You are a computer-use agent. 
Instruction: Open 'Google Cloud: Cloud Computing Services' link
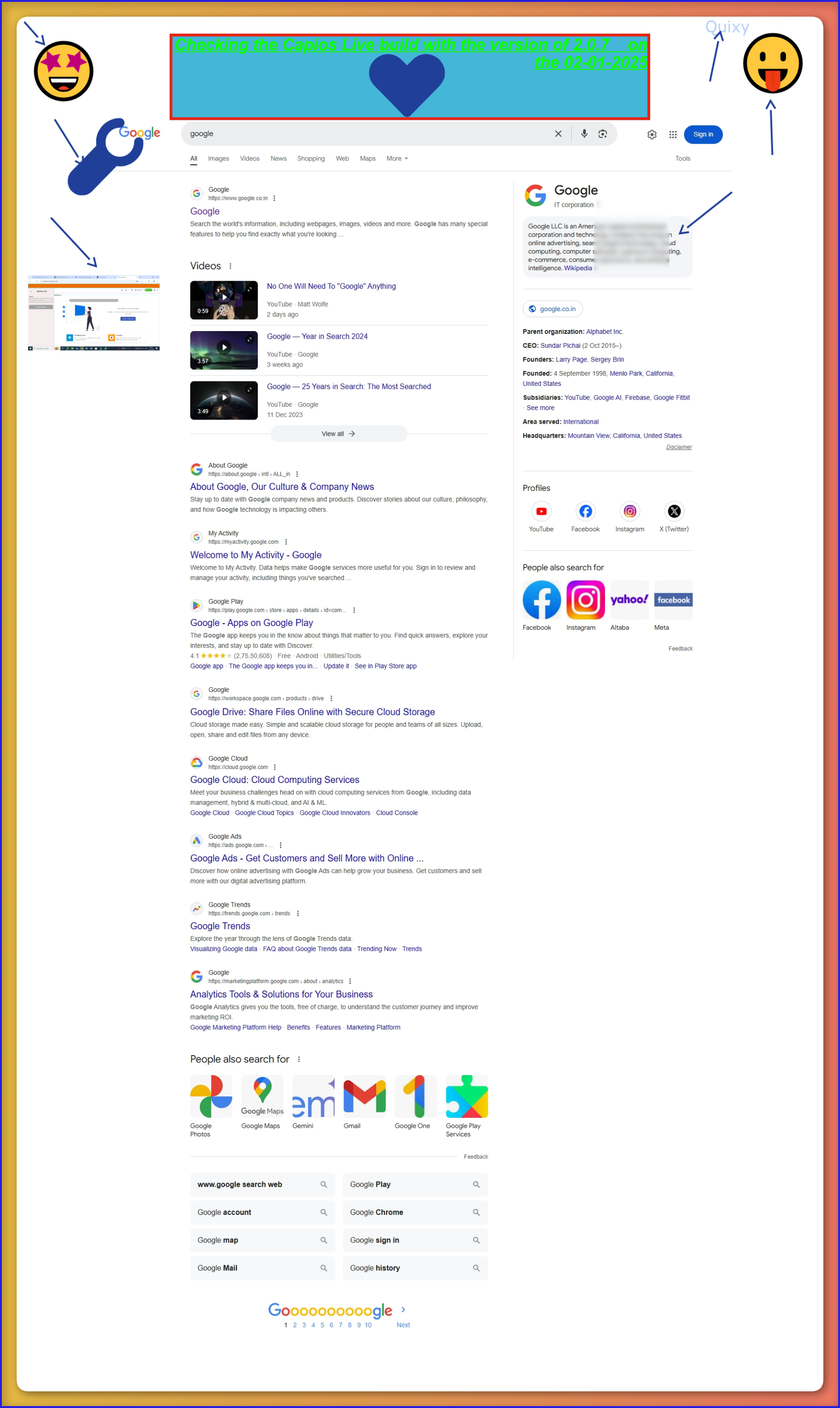[274, 780]
